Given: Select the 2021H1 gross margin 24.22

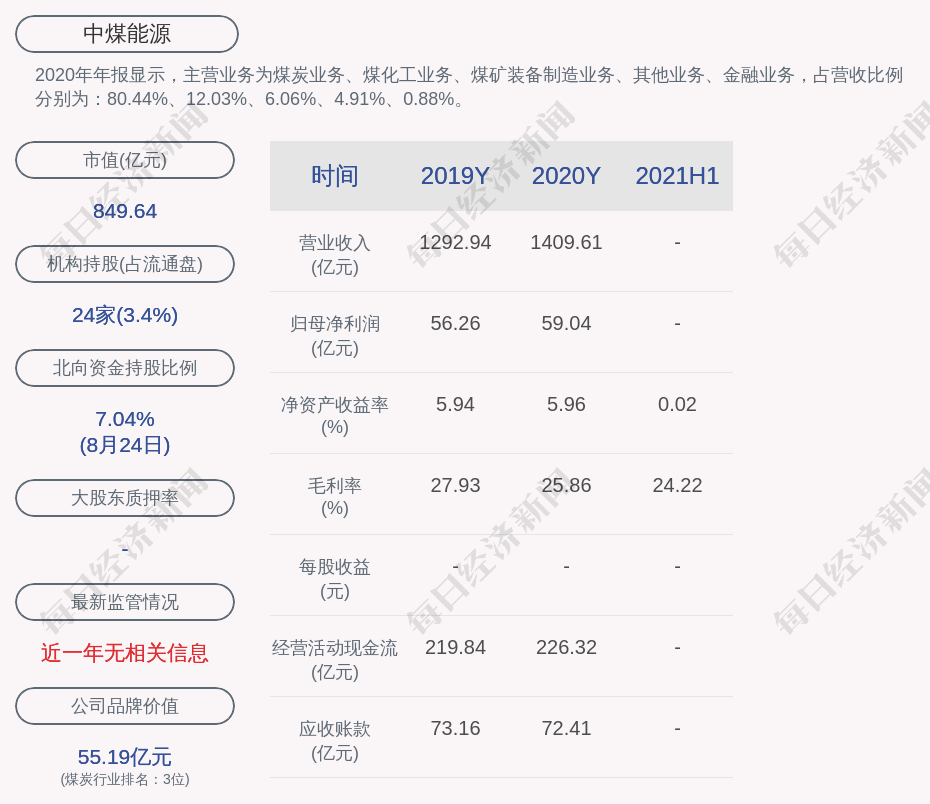Looking at the screenshot, I should [x=677, y=486].
